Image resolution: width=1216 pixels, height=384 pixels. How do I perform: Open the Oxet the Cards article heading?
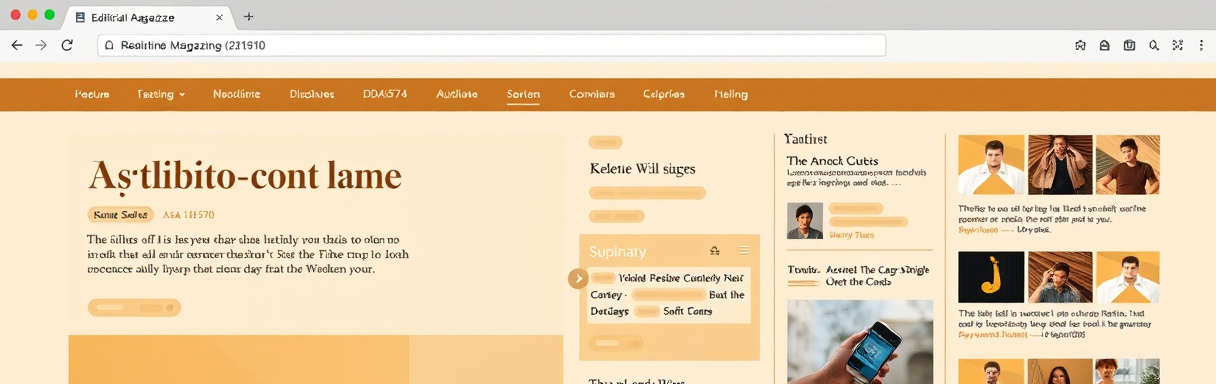(860, 276)
